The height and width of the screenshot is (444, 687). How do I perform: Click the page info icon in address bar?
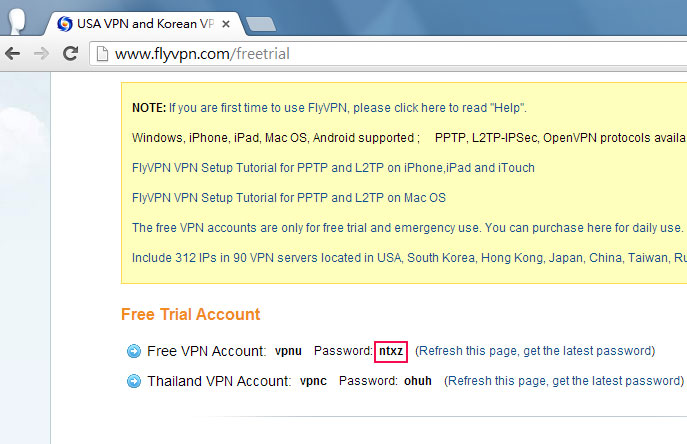(102, 54)
